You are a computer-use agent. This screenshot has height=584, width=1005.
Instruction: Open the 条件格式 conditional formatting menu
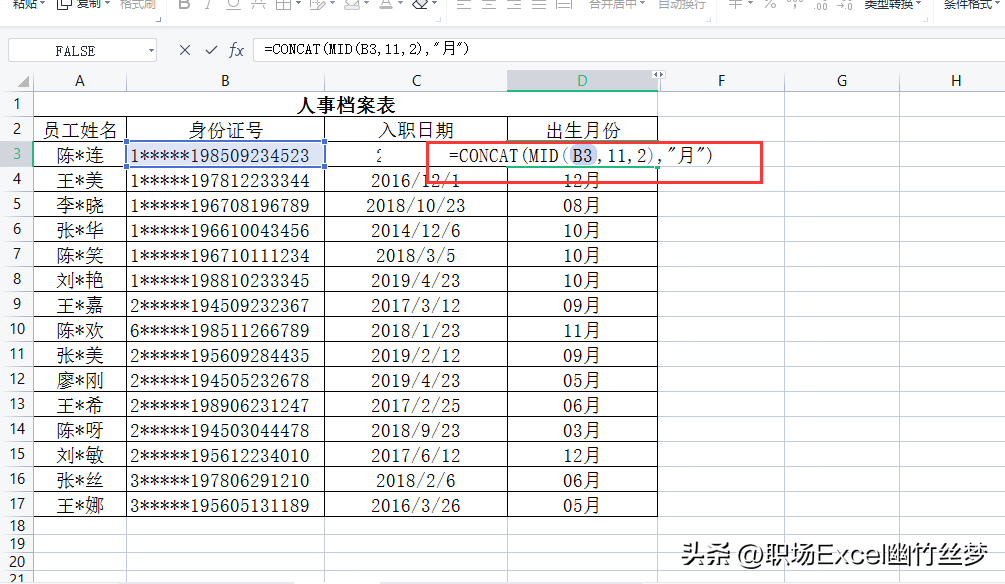point(973,4)
